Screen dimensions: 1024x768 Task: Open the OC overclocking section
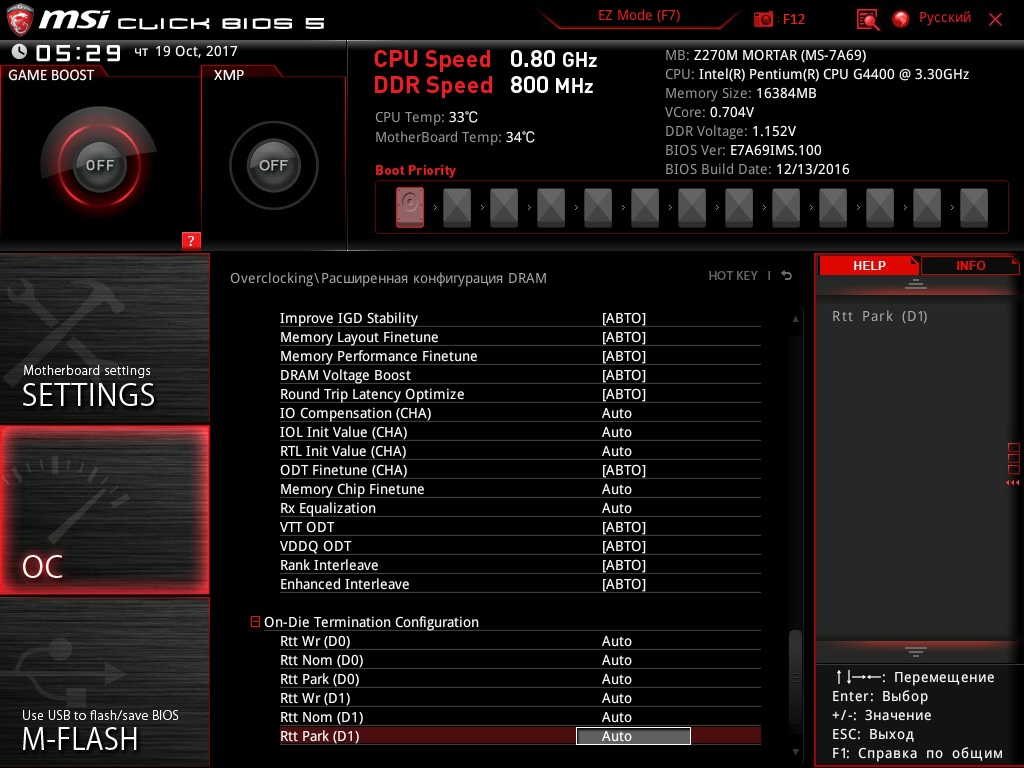(104, 510)
